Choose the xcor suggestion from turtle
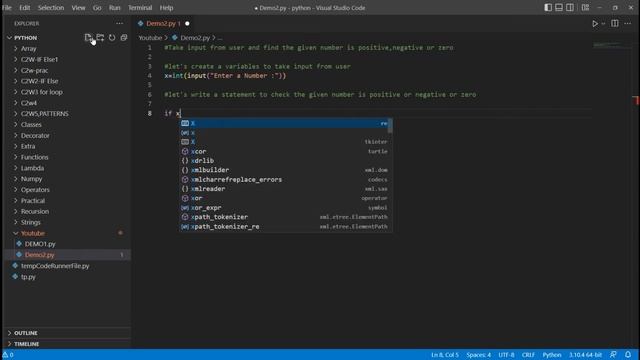Viewport: 640px width, 360px height. [x=286, y=151]
